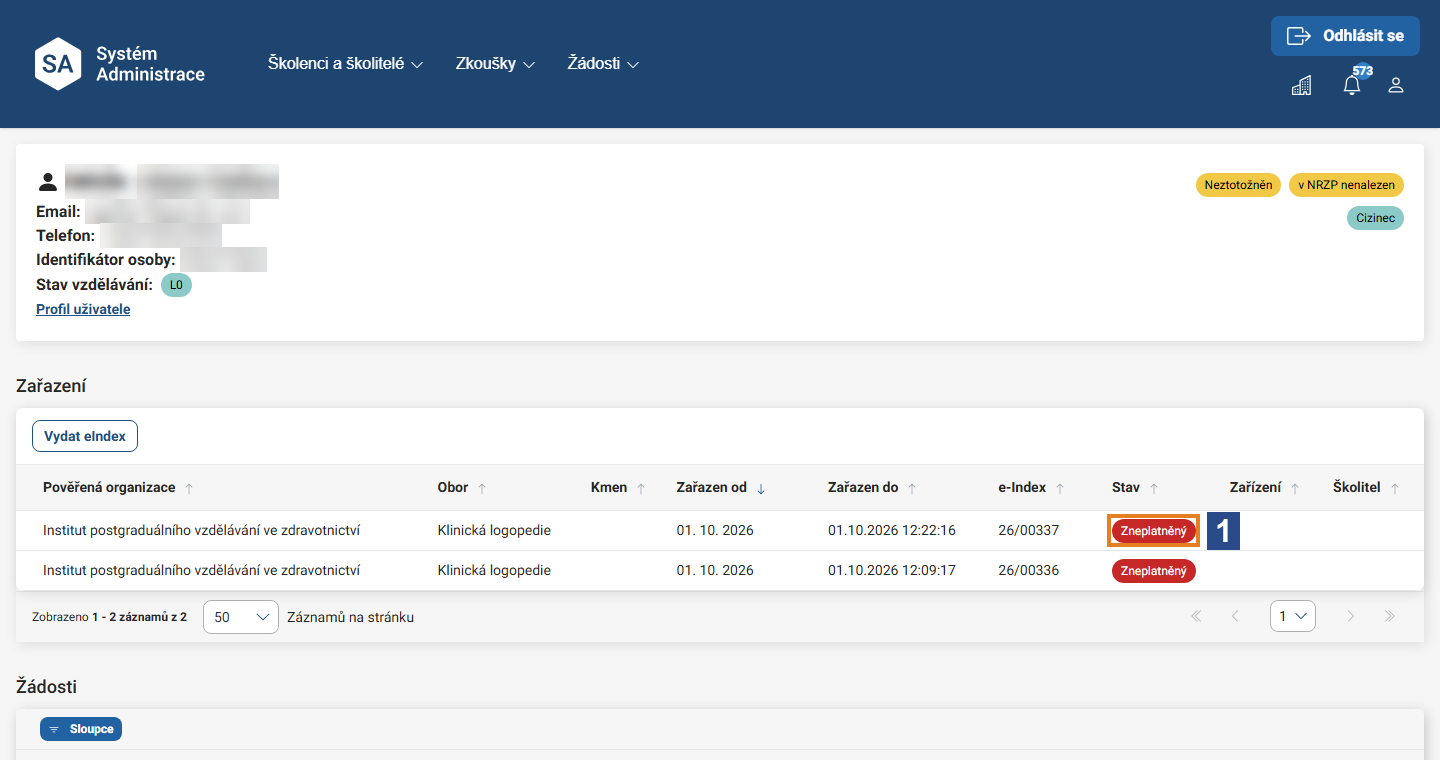Sort by Obor column arrow
This screenshot has height=760, width=1440.
click(482, 488)
